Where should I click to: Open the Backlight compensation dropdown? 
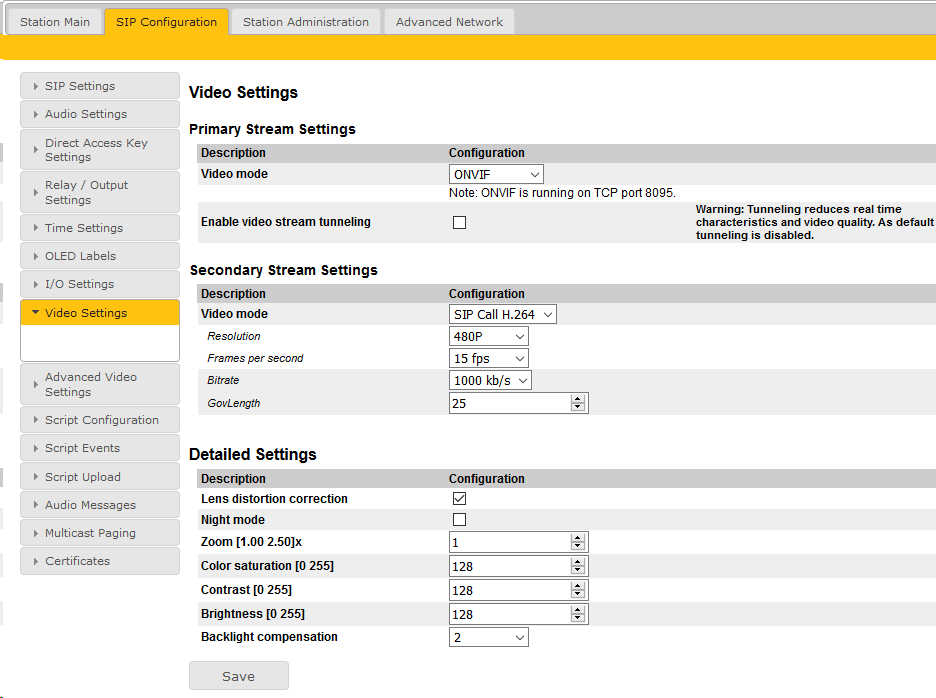pyautogui.click(x=489, y=637)
